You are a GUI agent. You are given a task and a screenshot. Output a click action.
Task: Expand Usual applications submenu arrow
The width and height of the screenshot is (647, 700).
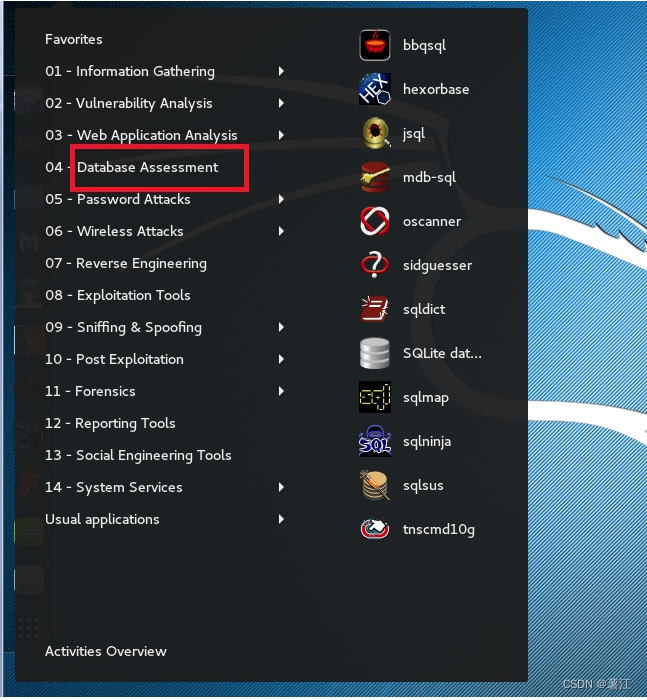[281, 519]
